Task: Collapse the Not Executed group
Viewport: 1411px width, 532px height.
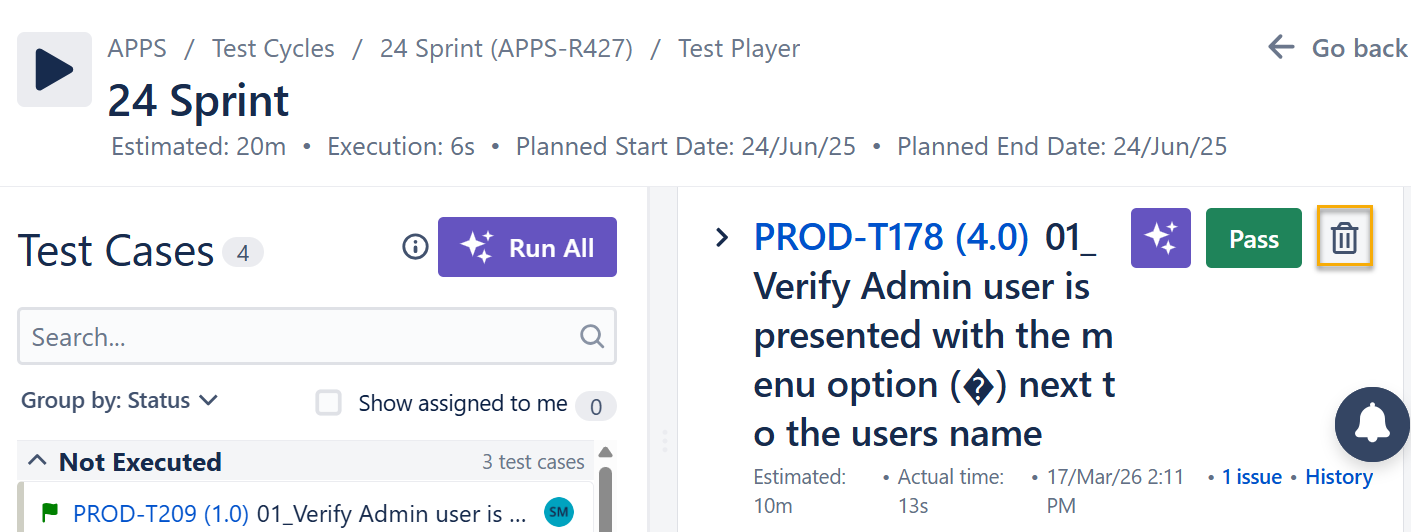Action: tap(37, 461)
